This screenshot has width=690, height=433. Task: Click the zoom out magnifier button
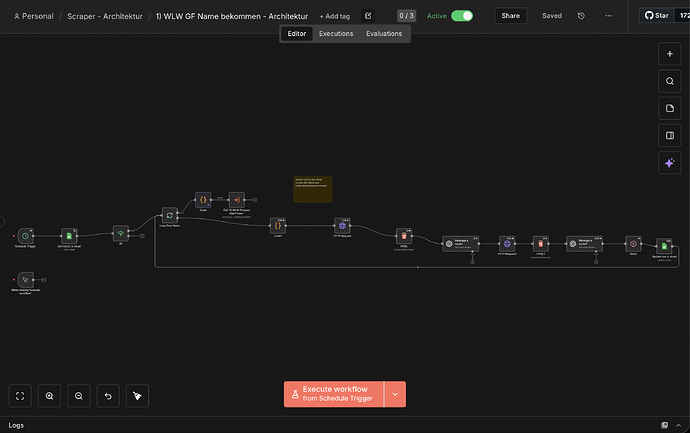pos(79,395)
